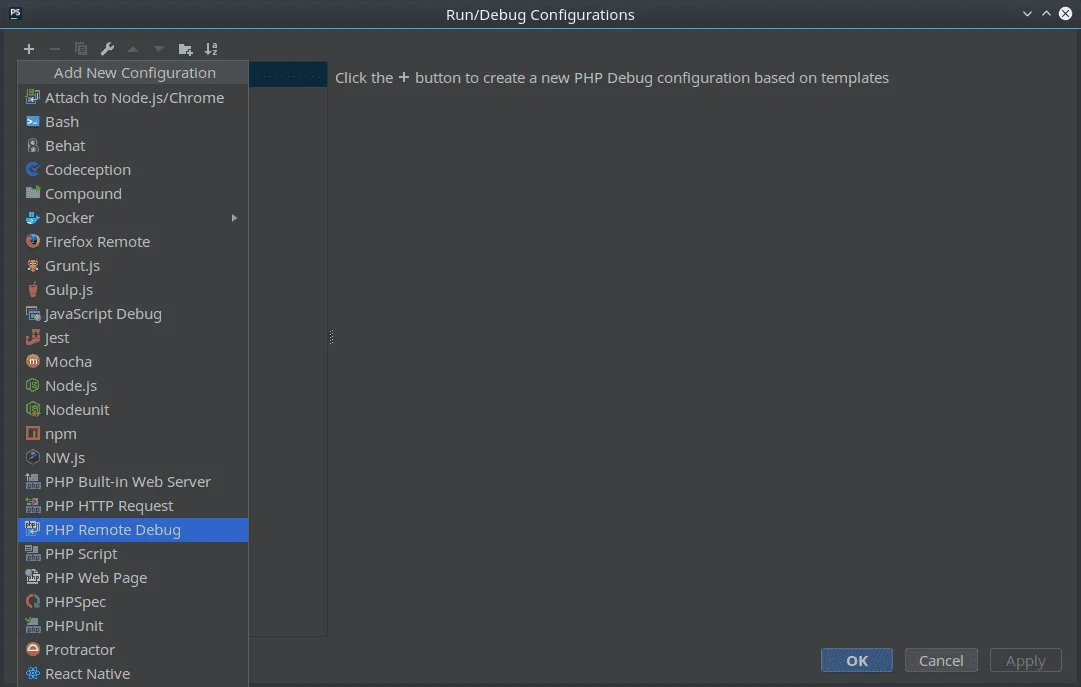Dismiss the dialog with Cancel
The image size is (1081, 687).
click(940, 660)
